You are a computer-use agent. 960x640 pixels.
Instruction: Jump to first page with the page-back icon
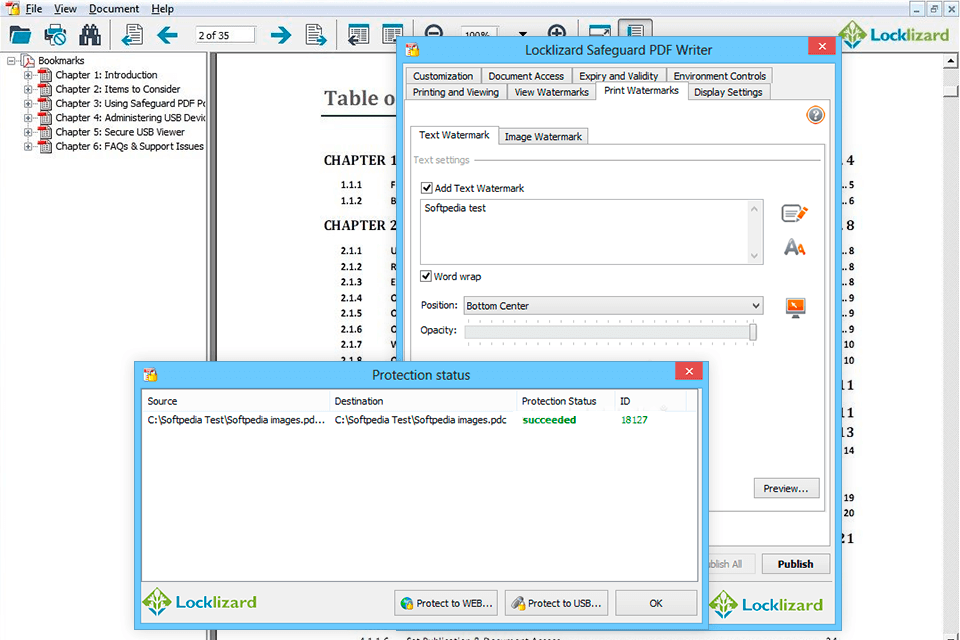(x=132, y=35)
